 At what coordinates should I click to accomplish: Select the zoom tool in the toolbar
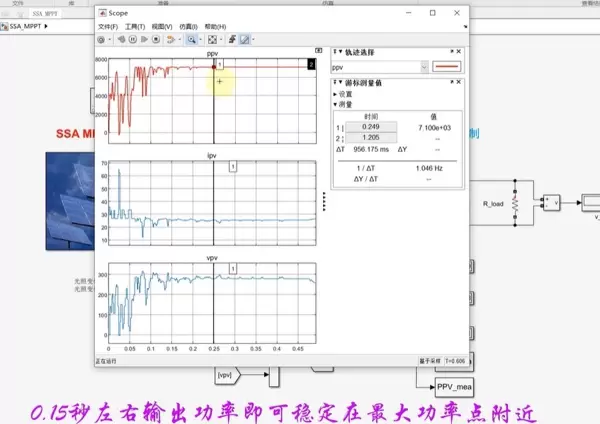[190, 39]
